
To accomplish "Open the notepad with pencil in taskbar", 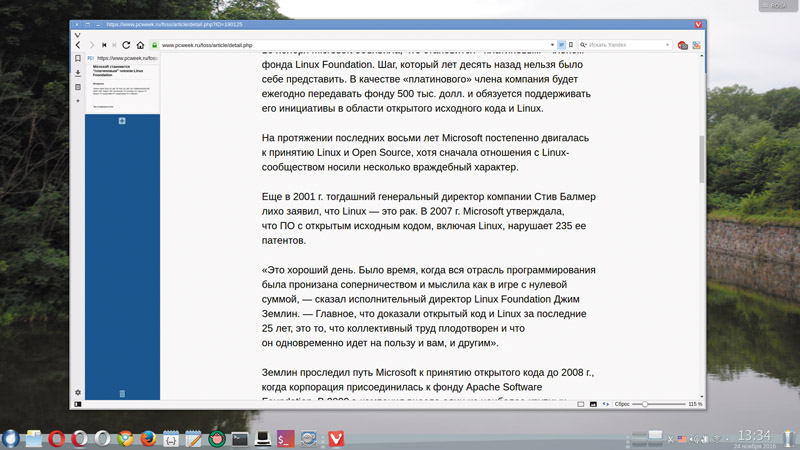I will pyautogui.click(x=194, y=439).
